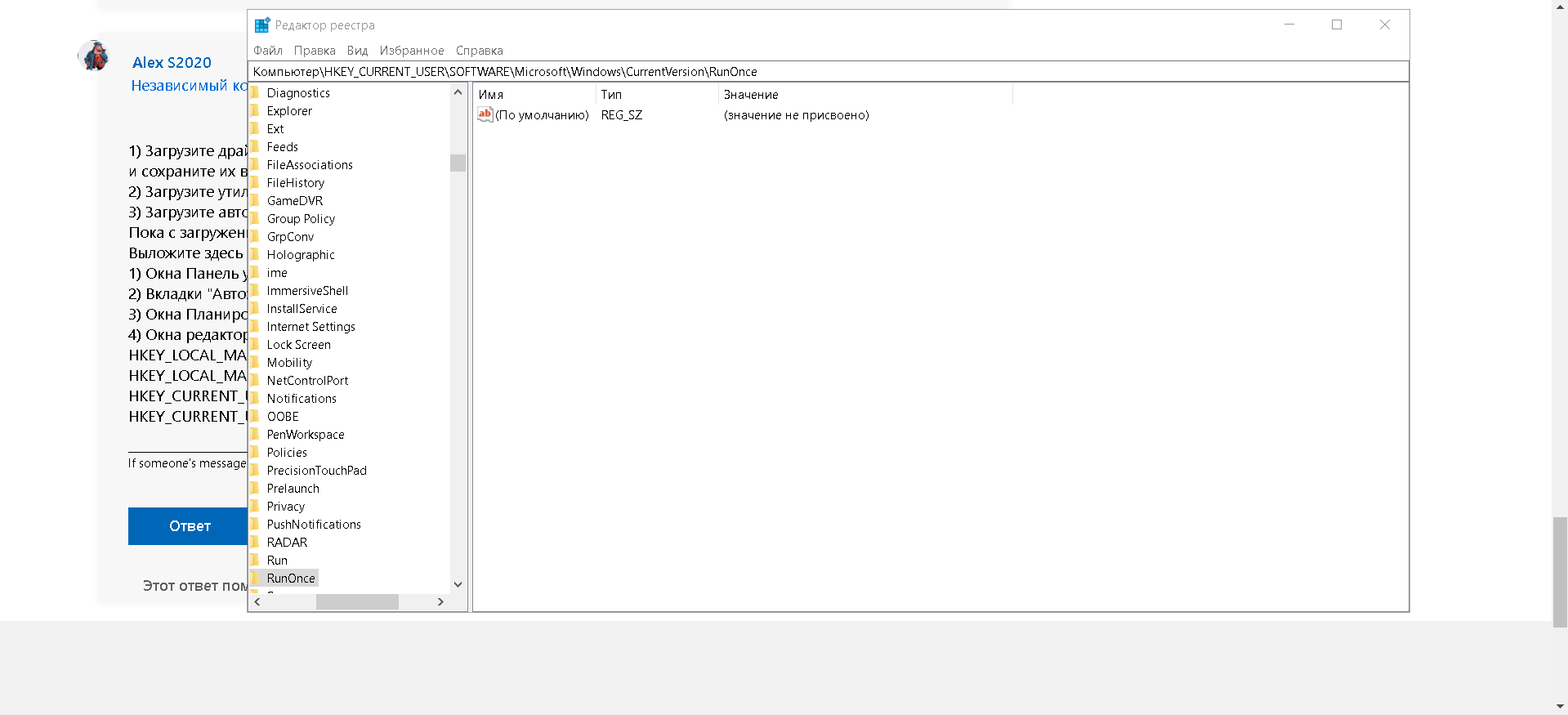Click the Registry Editor title bar icon
This screenshot has height=715, width=1568.
pyautogui.click(x=262, y=25)
